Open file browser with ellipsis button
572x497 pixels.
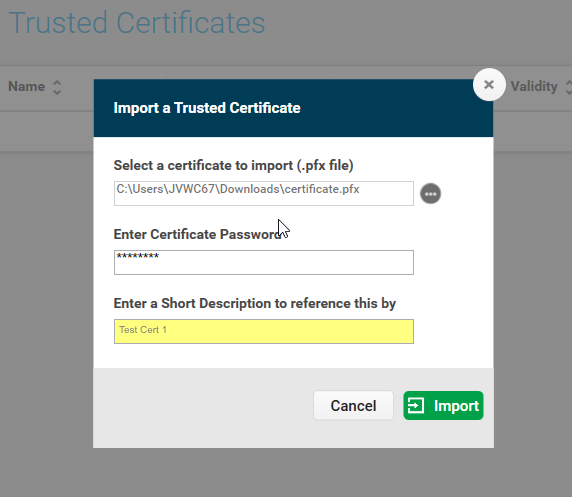point(430,194)
